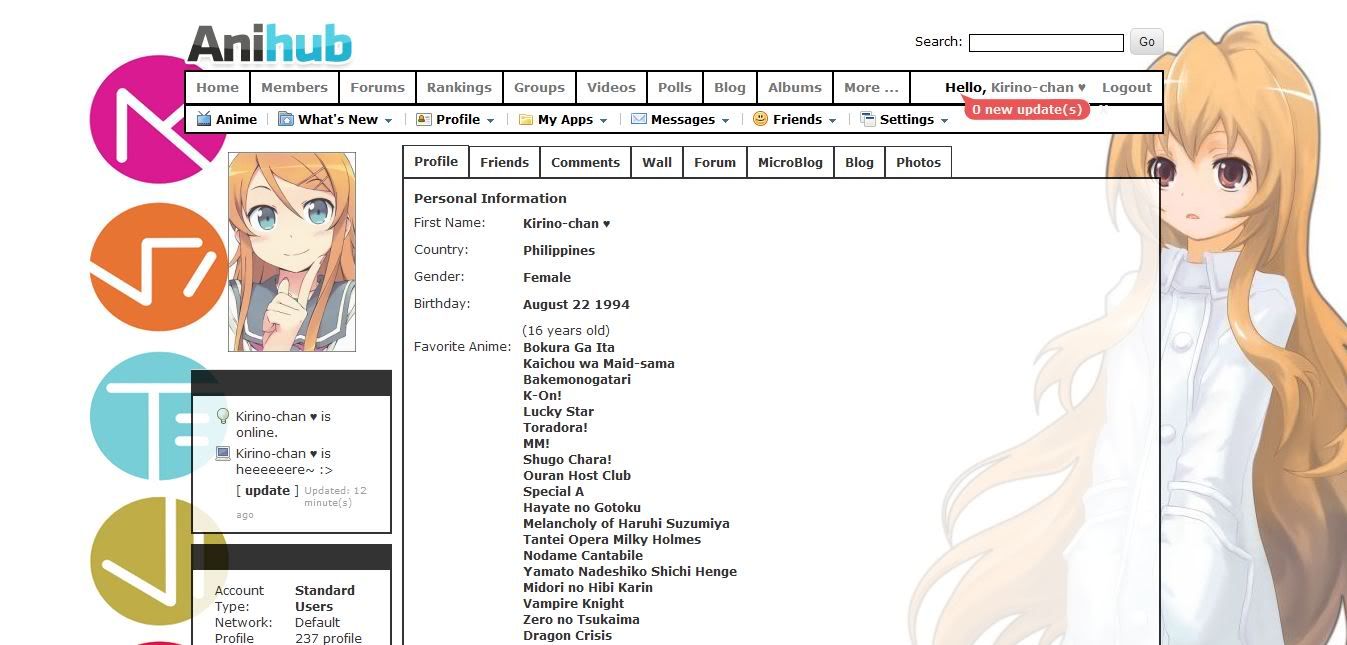Switch to the MicroBlog tab
This screenshot has width=1347, height=645.
[x=790, y=162]
